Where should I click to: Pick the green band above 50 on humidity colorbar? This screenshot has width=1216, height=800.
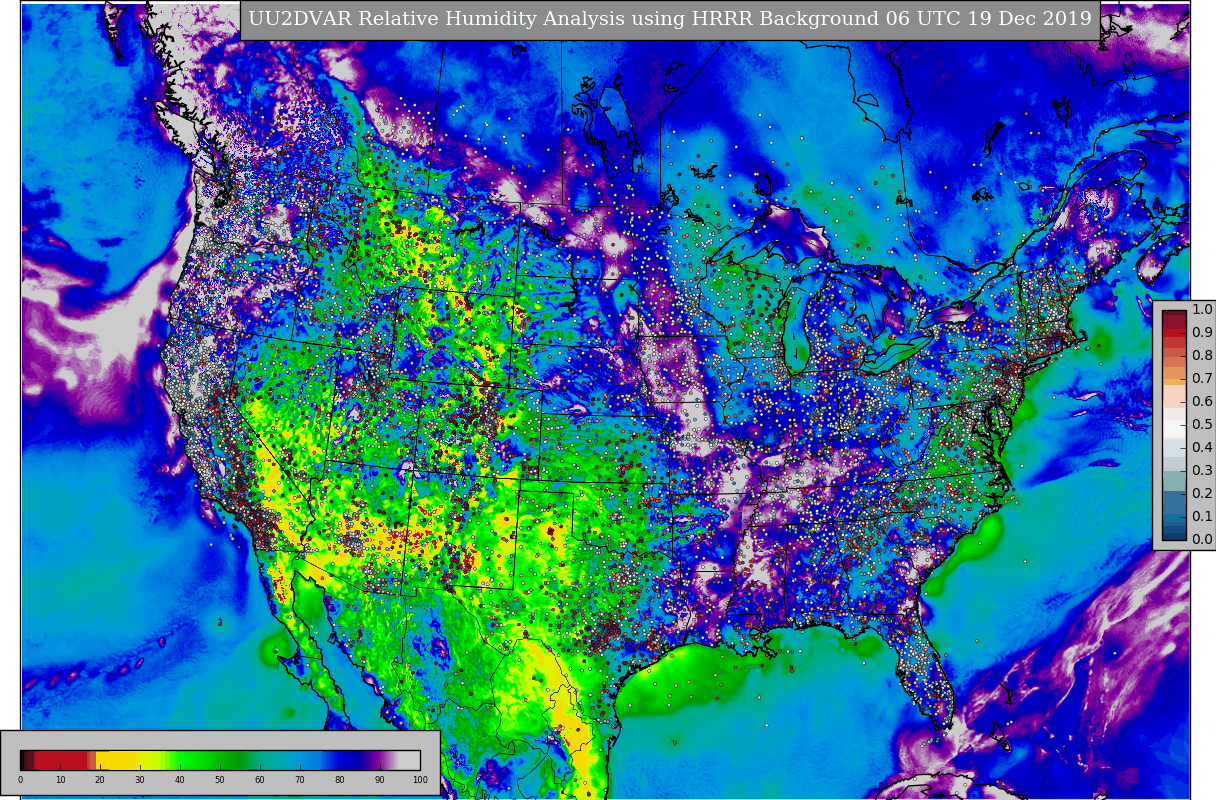coord(220,760)
